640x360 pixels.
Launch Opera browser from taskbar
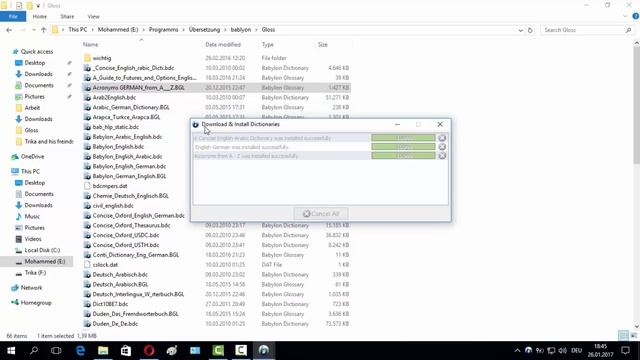coord(149,350)
